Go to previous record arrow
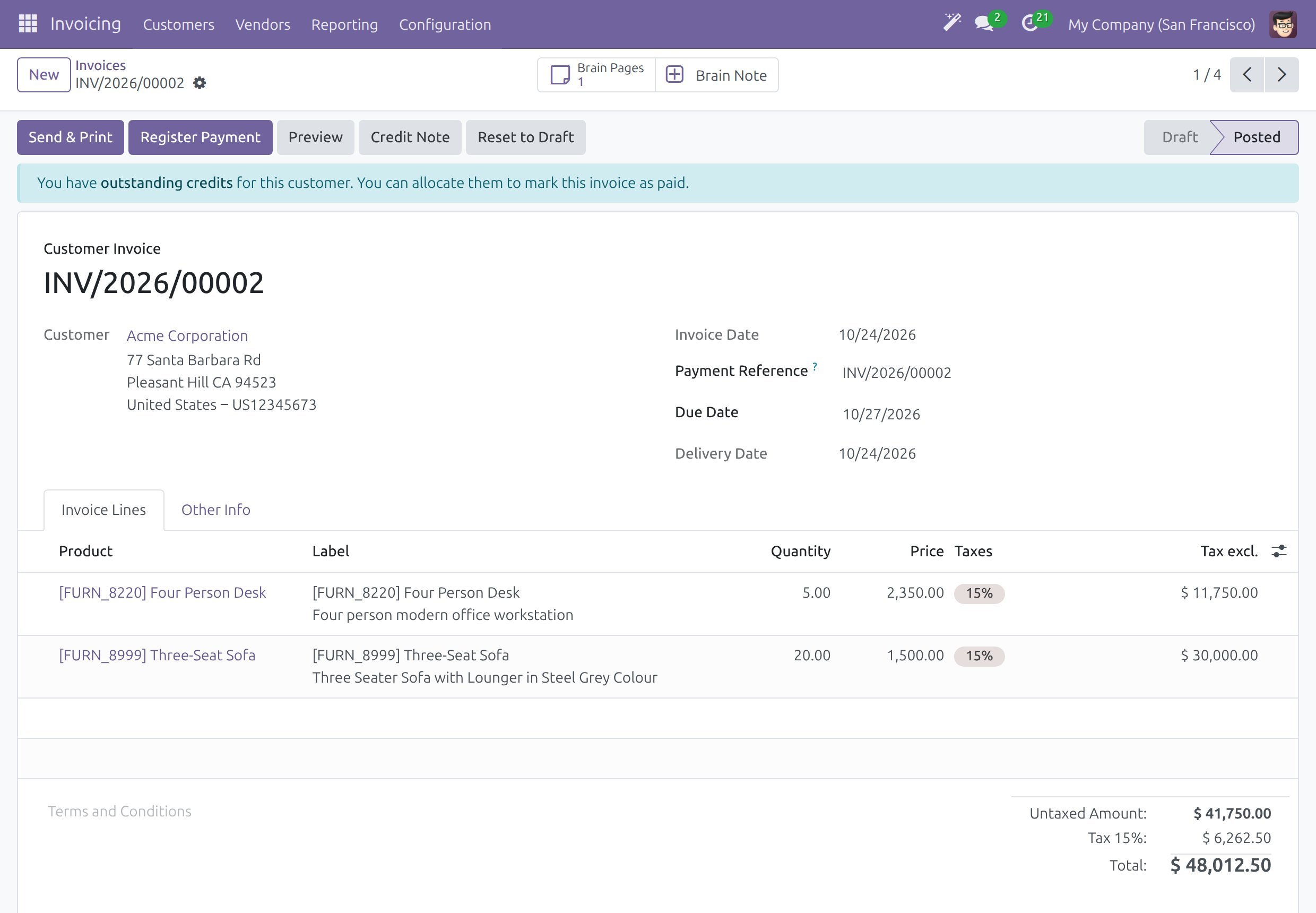This screenshot has width=1316, height=913. click(x=1248, y=75)
